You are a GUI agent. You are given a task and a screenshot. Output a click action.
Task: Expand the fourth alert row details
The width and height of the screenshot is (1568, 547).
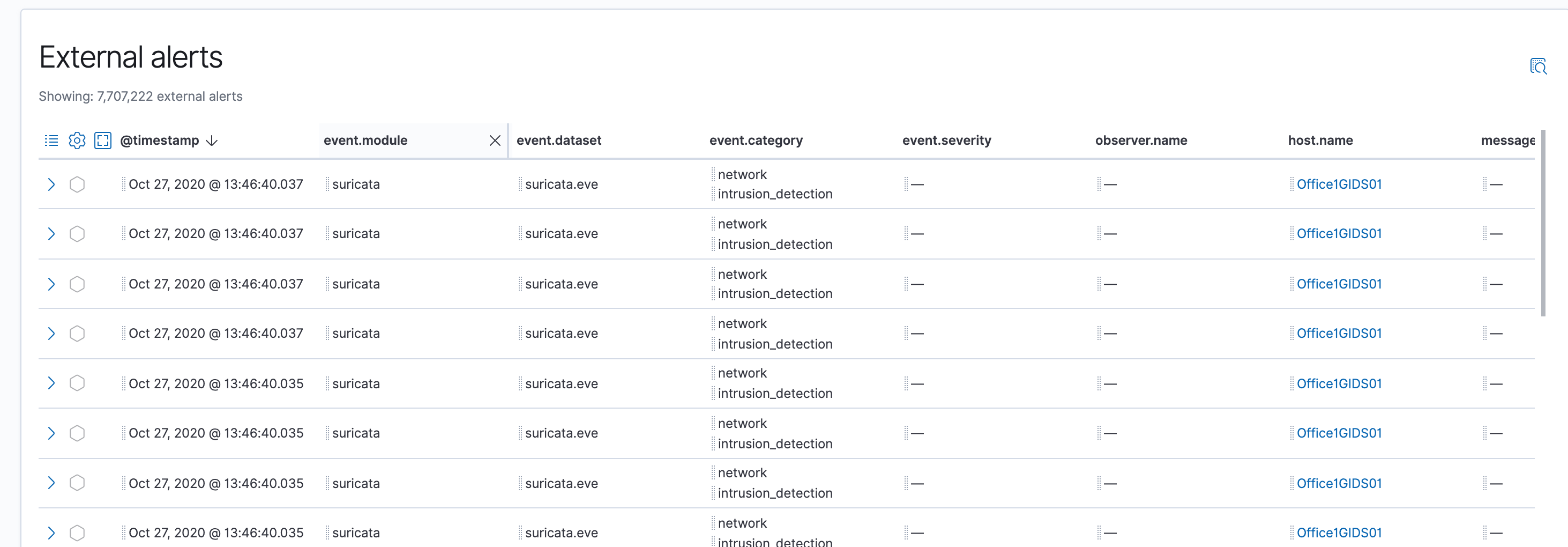pos(51,334)
